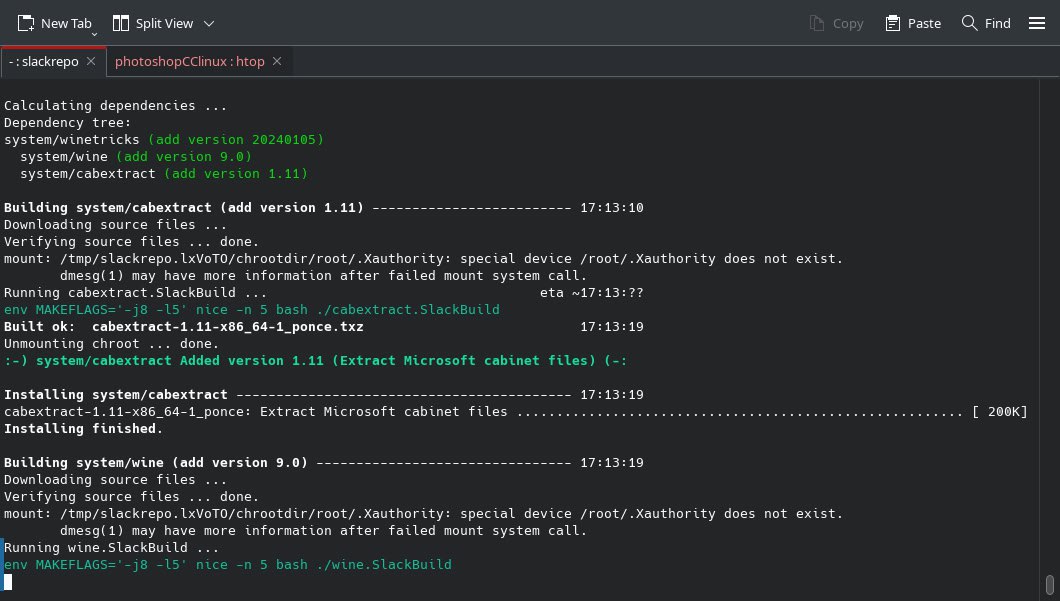Click the 'Installing finished.' line
The height and width of the screenshot is (601, 1060).
(84, 429)
